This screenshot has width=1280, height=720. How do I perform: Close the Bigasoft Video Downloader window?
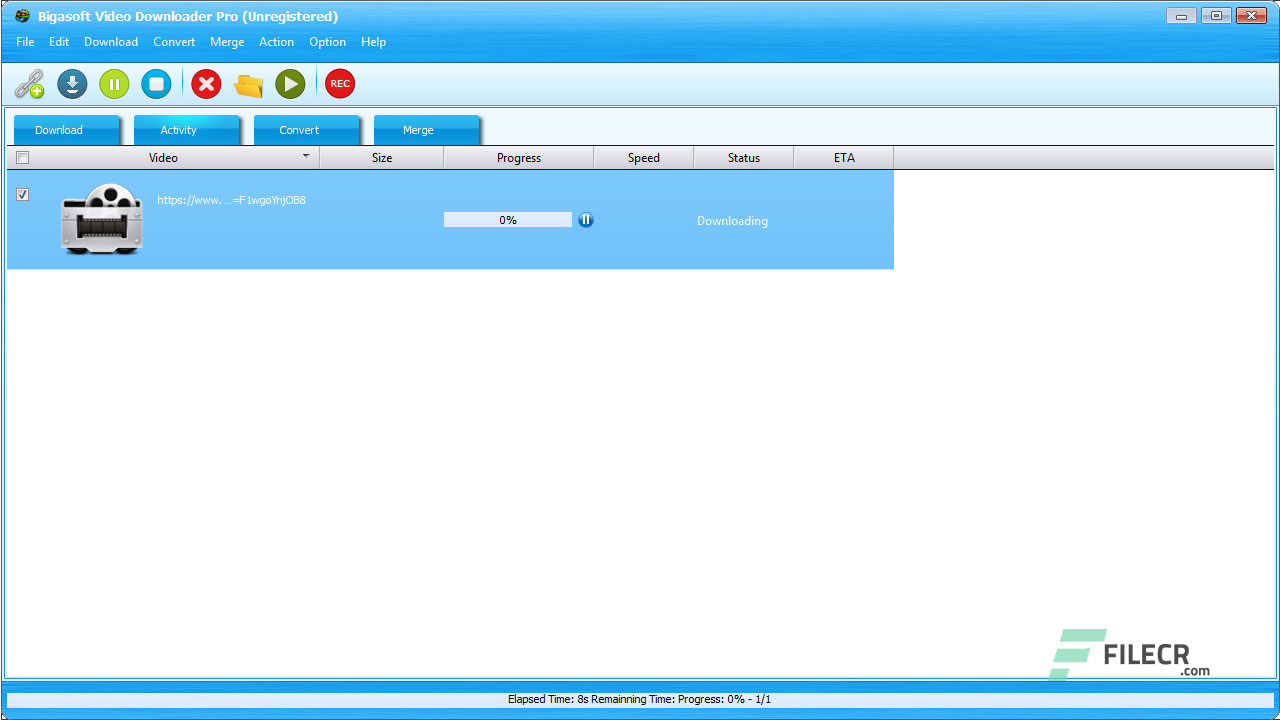click(x=1251, y=15)
